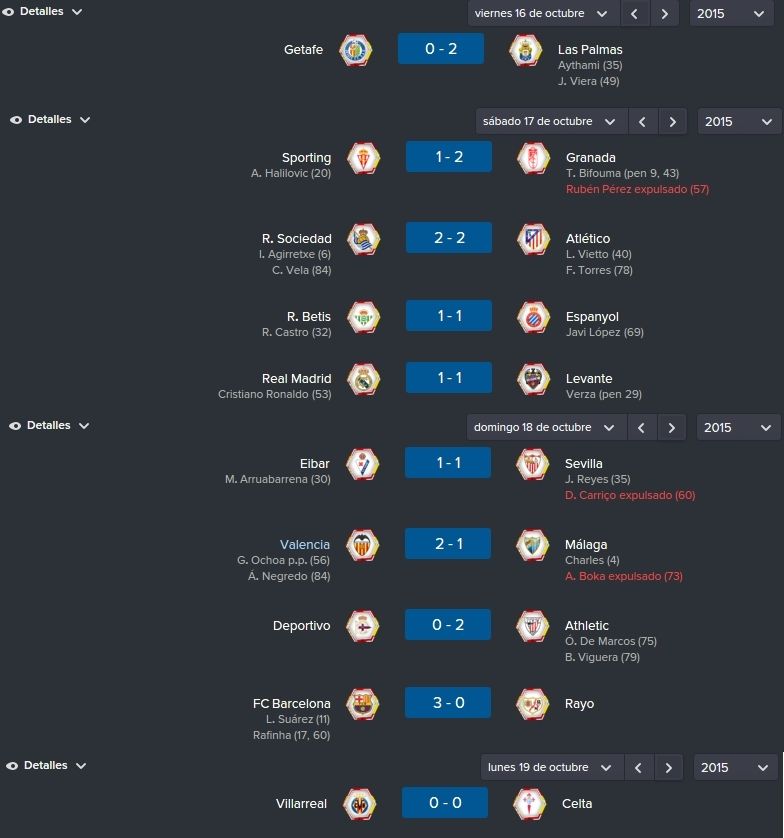This screenshot has height=838, width=784.
Task: Expand the Detalles chevron for domingo 18
Action: pyautogui.click(x=84, y=426)
